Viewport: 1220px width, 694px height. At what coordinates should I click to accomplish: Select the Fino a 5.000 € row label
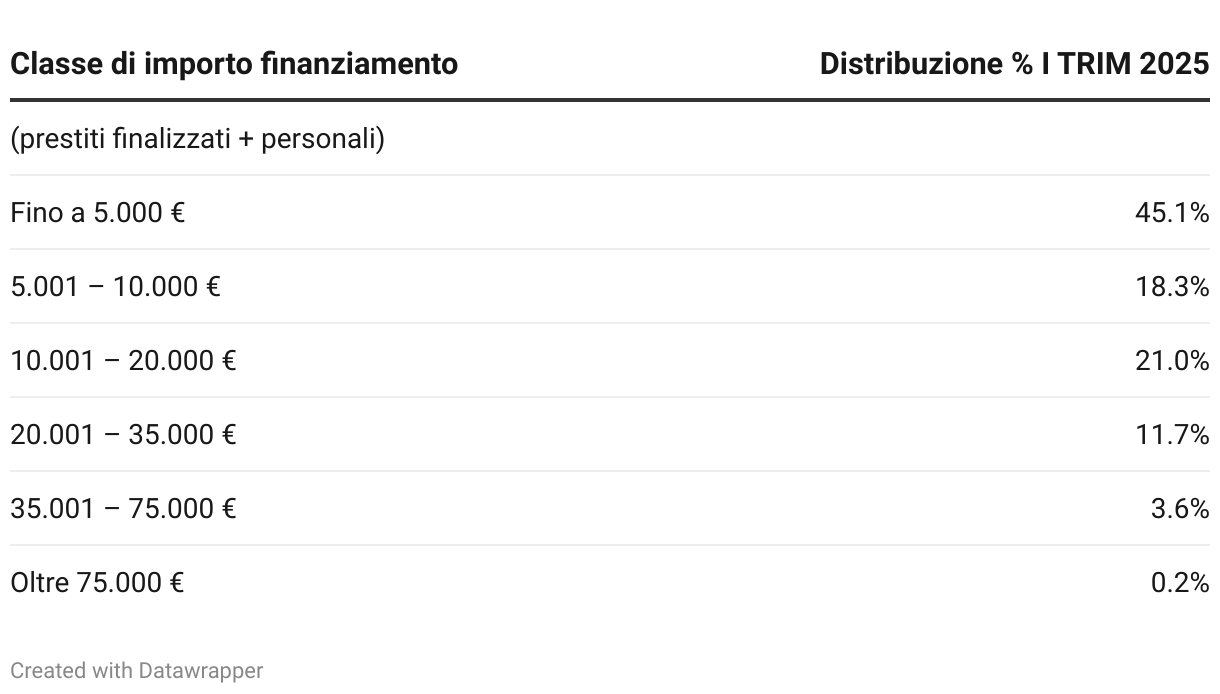click(98, 212)
